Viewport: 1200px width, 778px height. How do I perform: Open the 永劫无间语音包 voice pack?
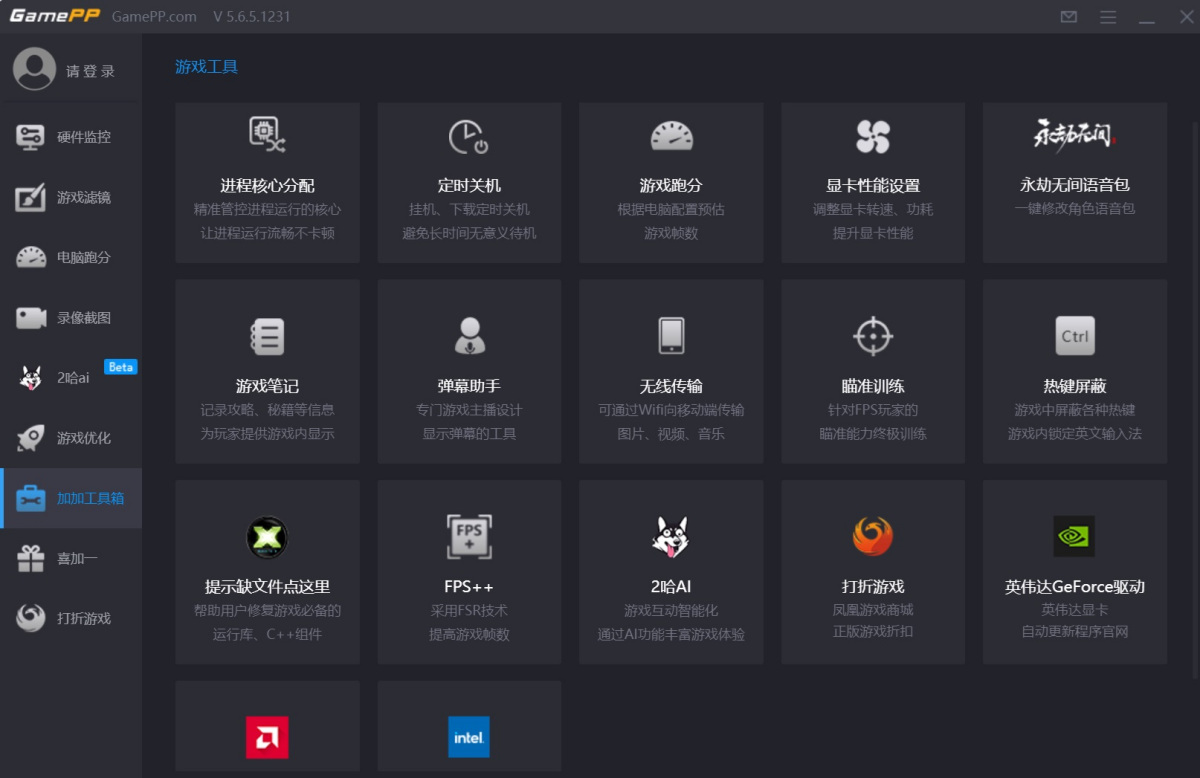pos(1074,182)
